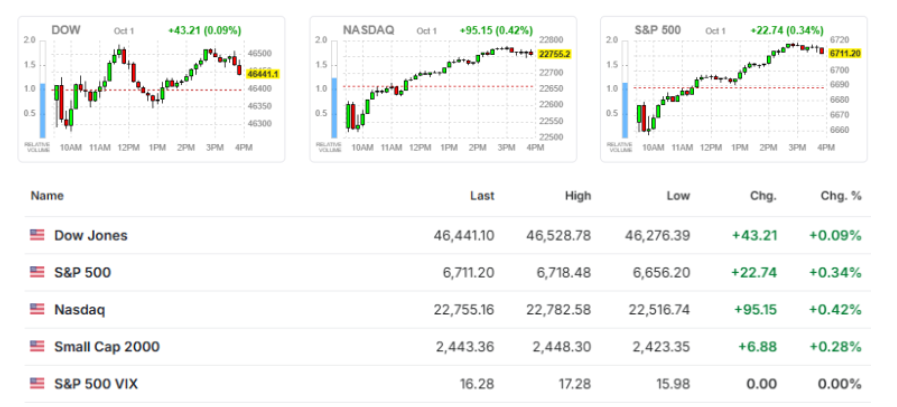Sort the table by the Last column header
897x407 pixels.
coord(483,196)
